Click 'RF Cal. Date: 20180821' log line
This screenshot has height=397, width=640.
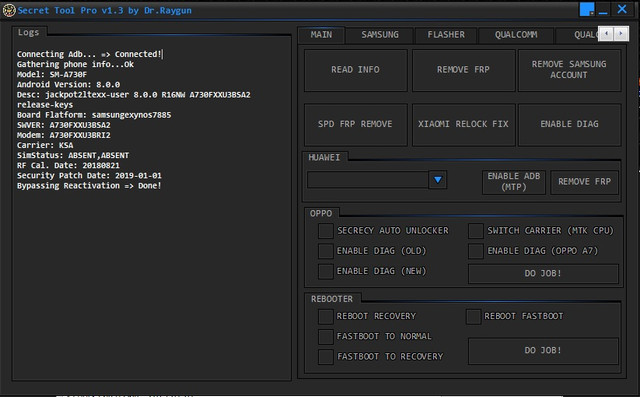coord(68,166)
